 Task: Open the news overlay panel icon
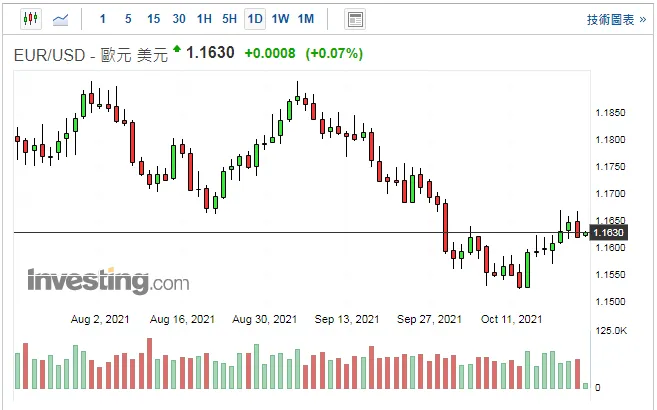(x=355, y=19)
